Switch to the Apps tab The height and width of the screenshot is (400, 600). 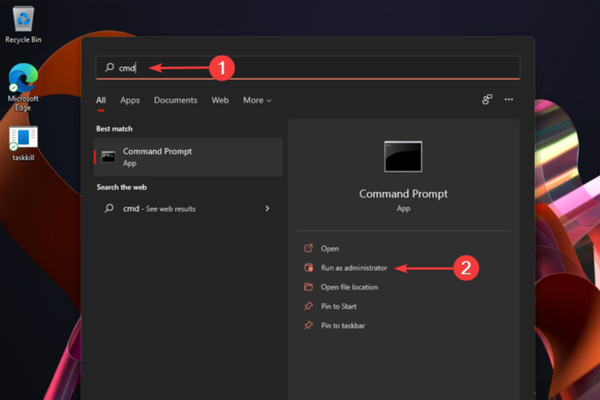(x=130, y=100)
